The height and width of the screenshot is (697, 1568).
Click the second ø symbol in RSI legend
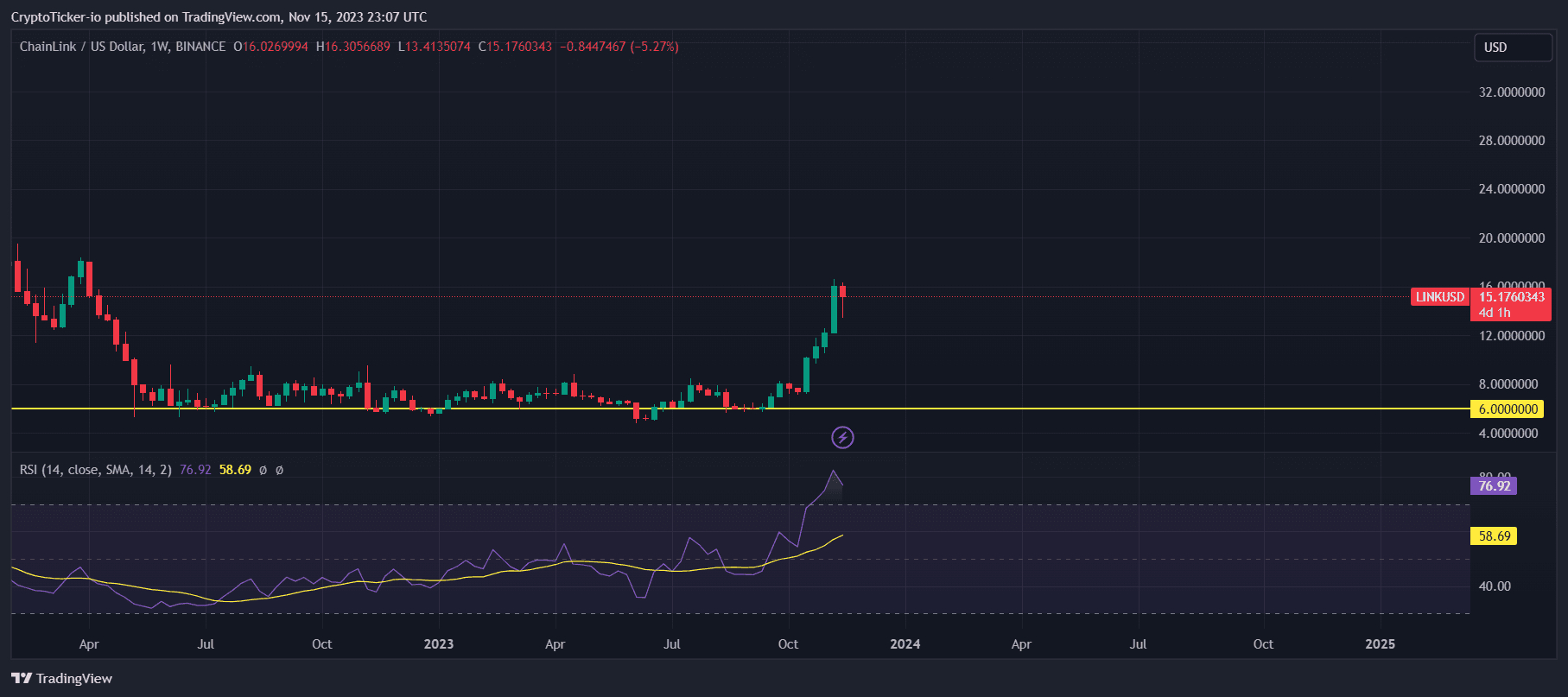click(279, 470)
